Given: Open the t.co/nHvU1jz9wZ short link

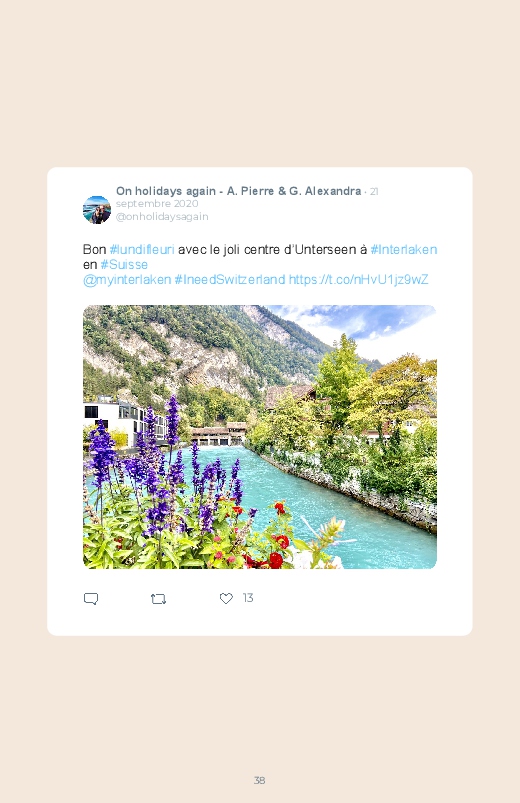Looking at the screenshot, I should click(x=359, y=280).
